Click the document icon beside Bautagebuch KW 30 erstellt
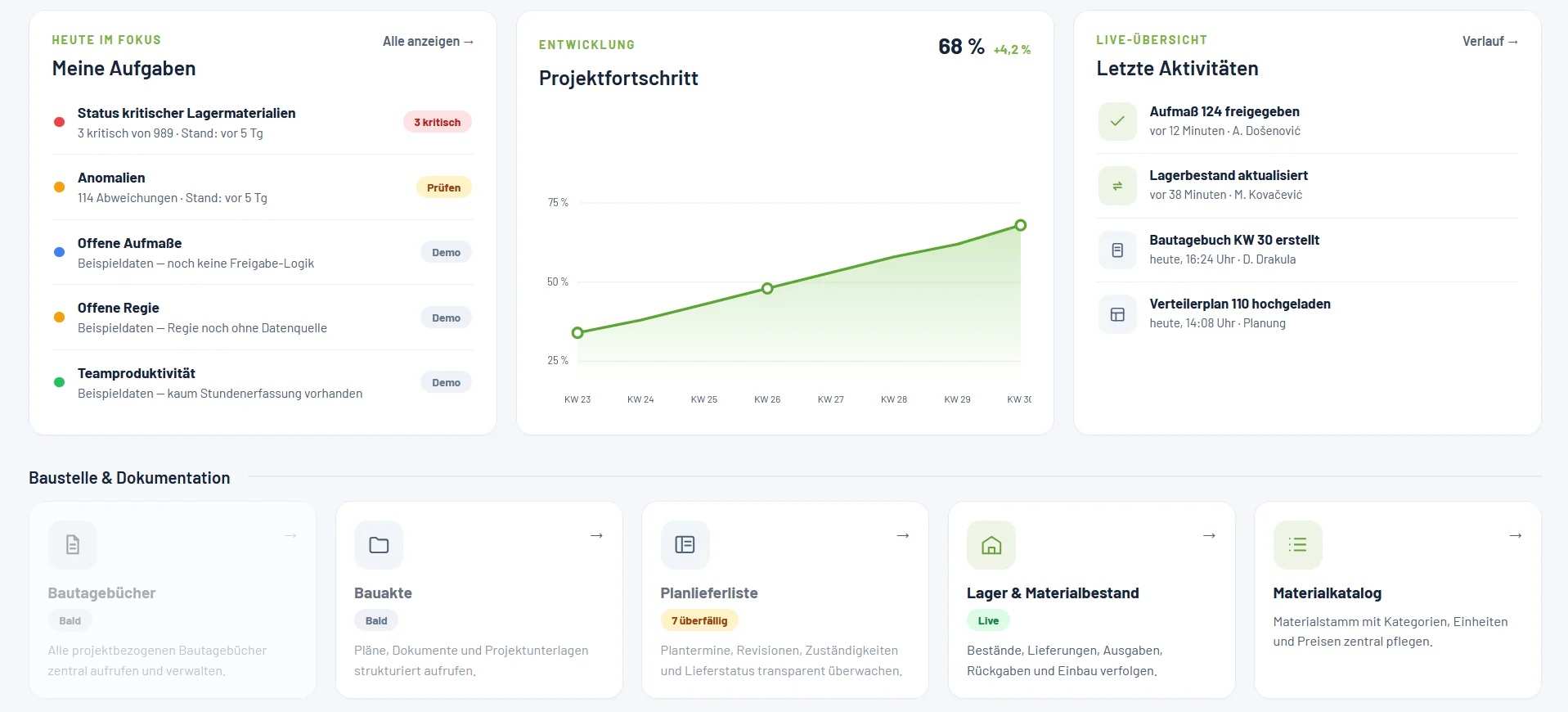1568x712 pixels. click(x=1117, y=250)
